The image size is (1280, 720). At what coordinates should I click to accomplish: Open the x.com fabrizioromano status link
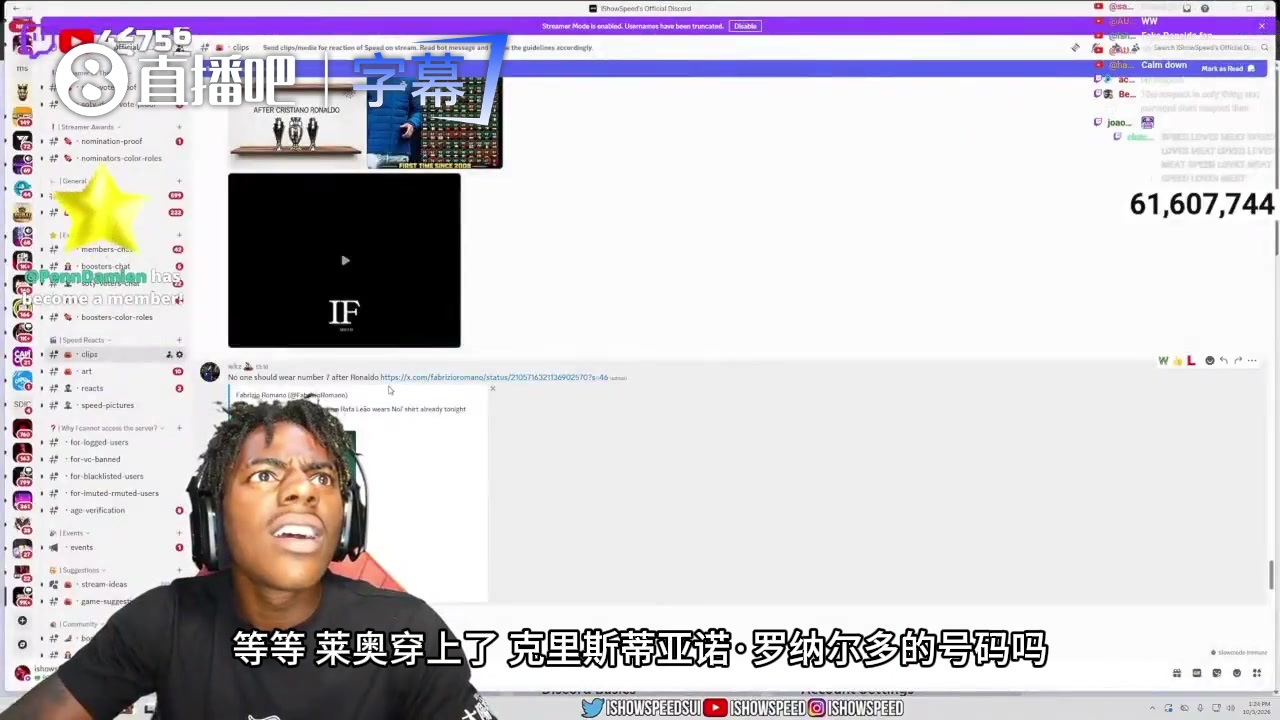coord(494,378)
